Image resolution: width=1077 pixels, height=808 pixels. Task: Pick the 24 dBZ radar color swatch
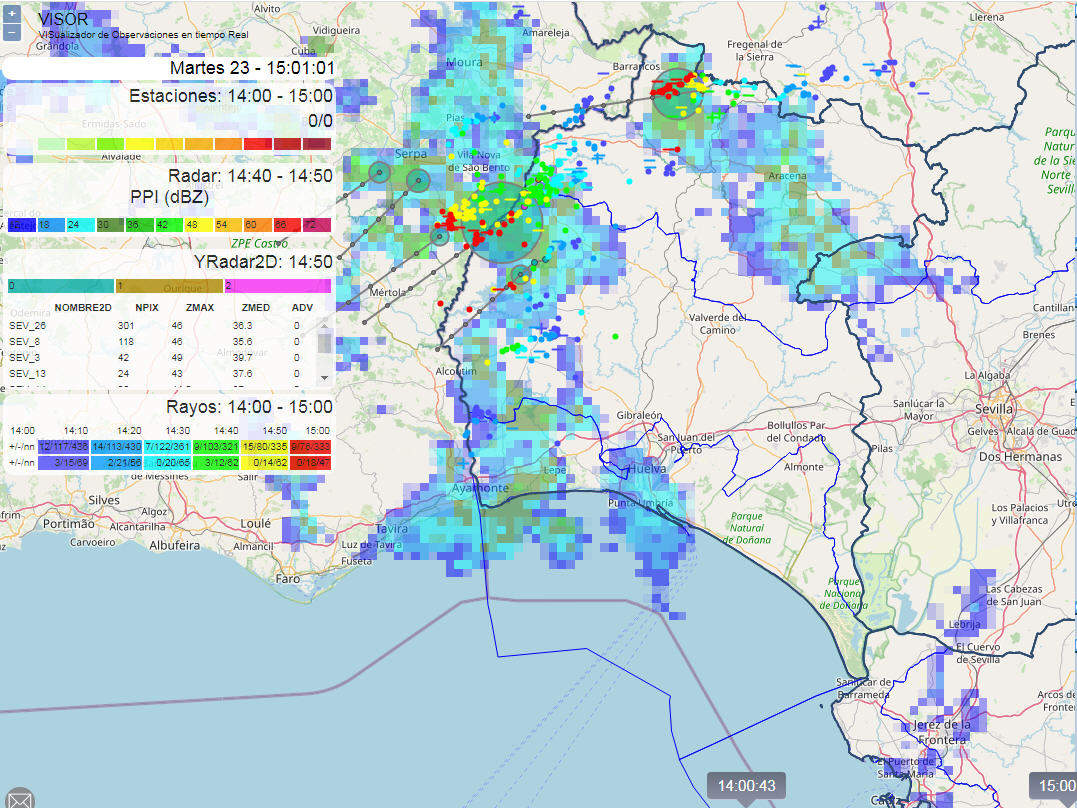80,225
